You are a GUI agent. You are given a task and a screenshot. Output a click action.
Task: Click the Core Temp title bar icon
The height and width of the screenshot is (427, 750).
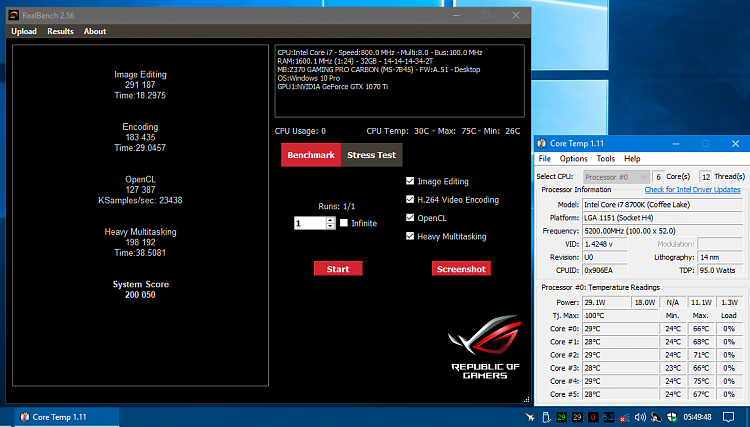point(541,143)
